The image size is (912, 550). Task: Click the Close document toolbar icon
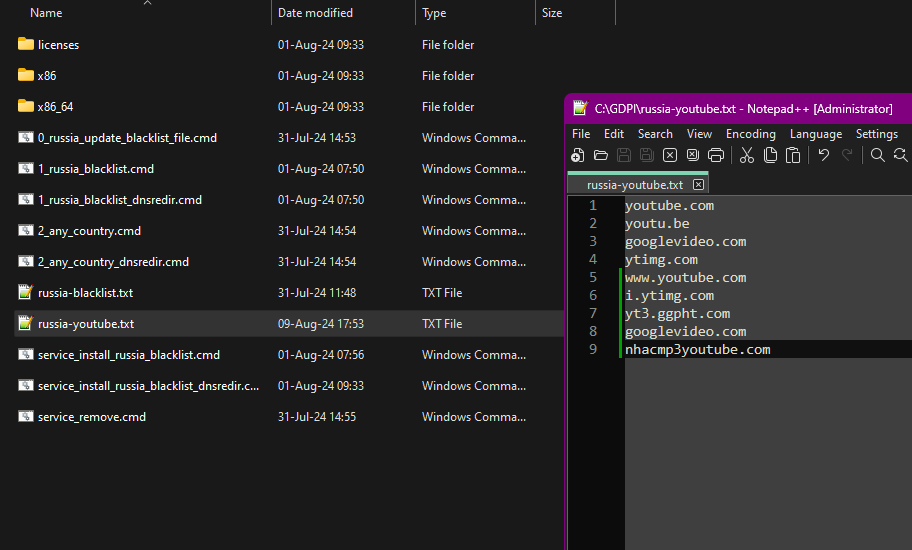[x=670, y=155]
